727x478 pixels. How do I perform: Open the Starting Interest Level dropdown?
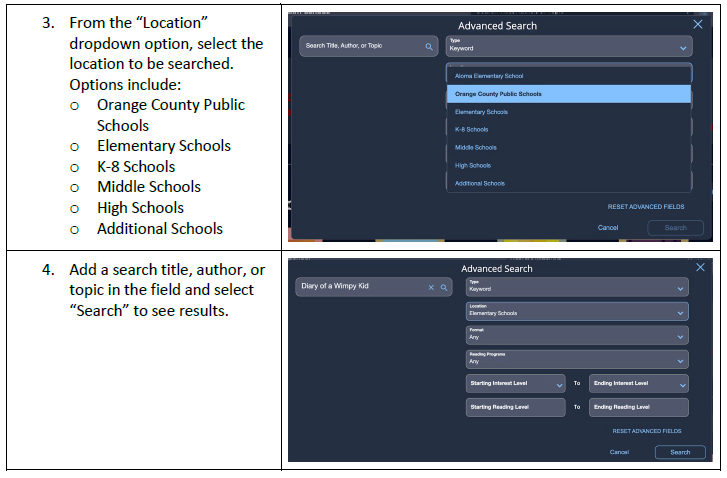[517, 383]
